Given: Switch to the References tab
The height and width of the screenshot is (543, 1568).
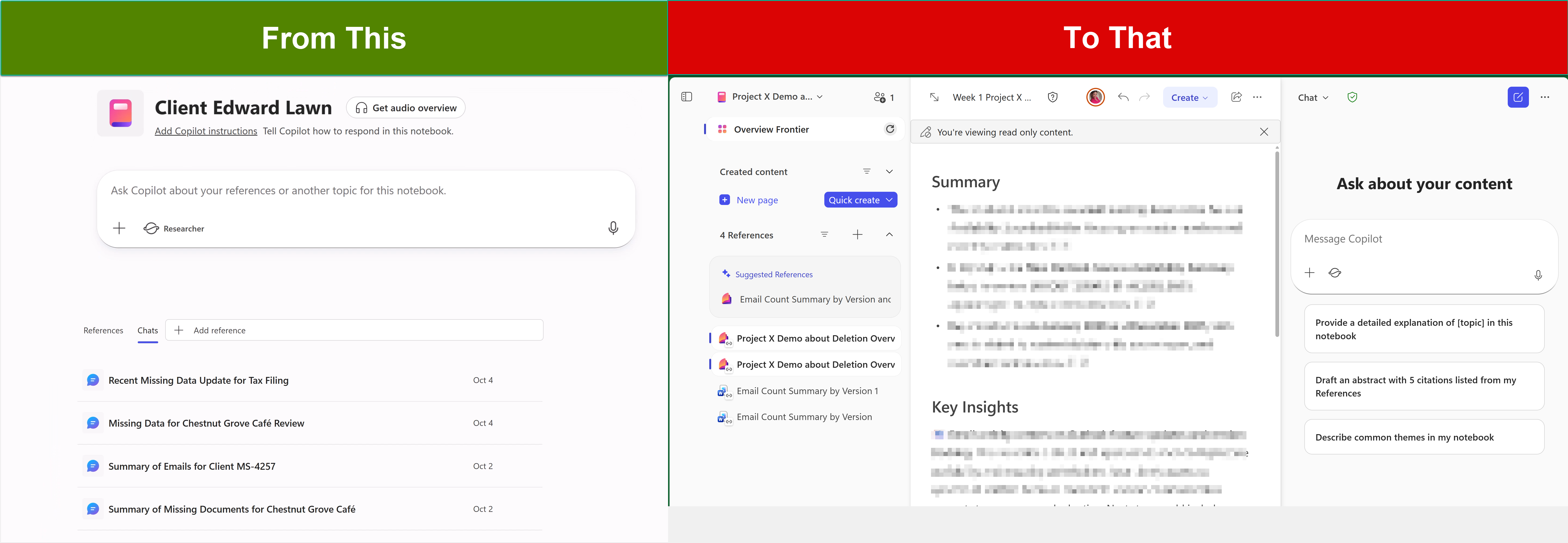Looking at the screenshot, I should coord(104,330).
